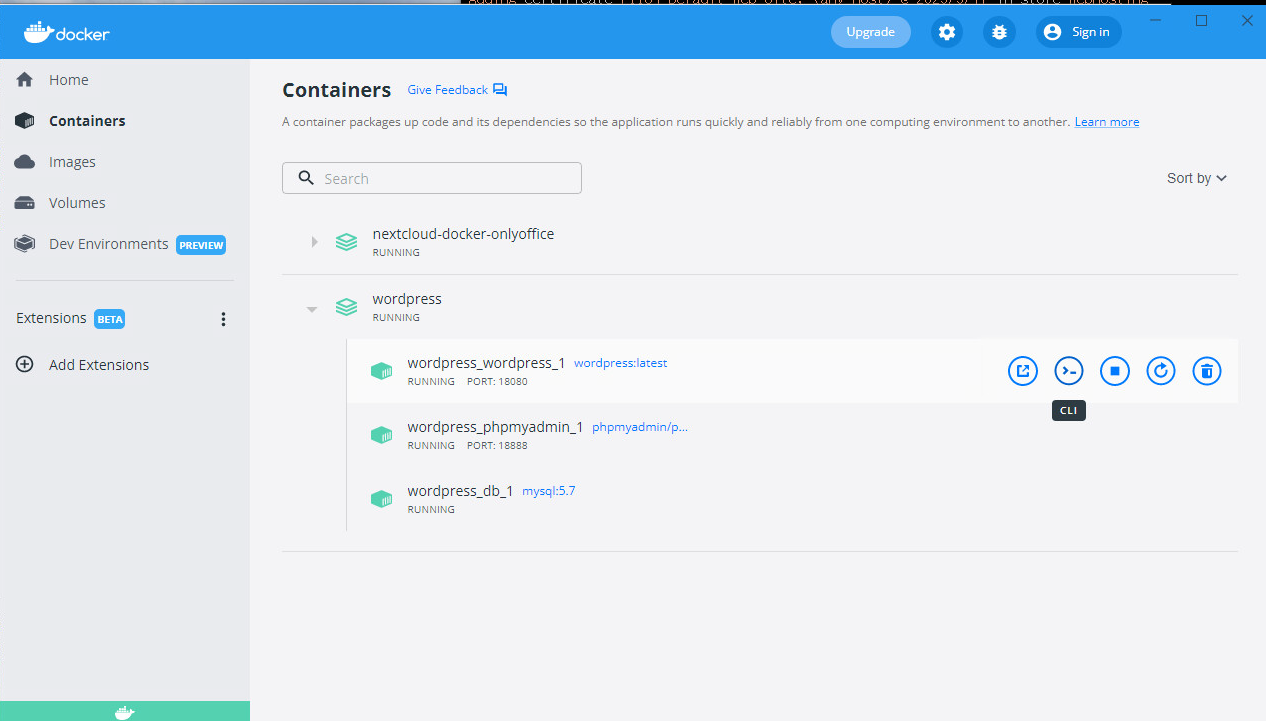Open wordpress_wordpress_1 in browser
Screen dimensions: 1266x721
(x=1022, y=371)
